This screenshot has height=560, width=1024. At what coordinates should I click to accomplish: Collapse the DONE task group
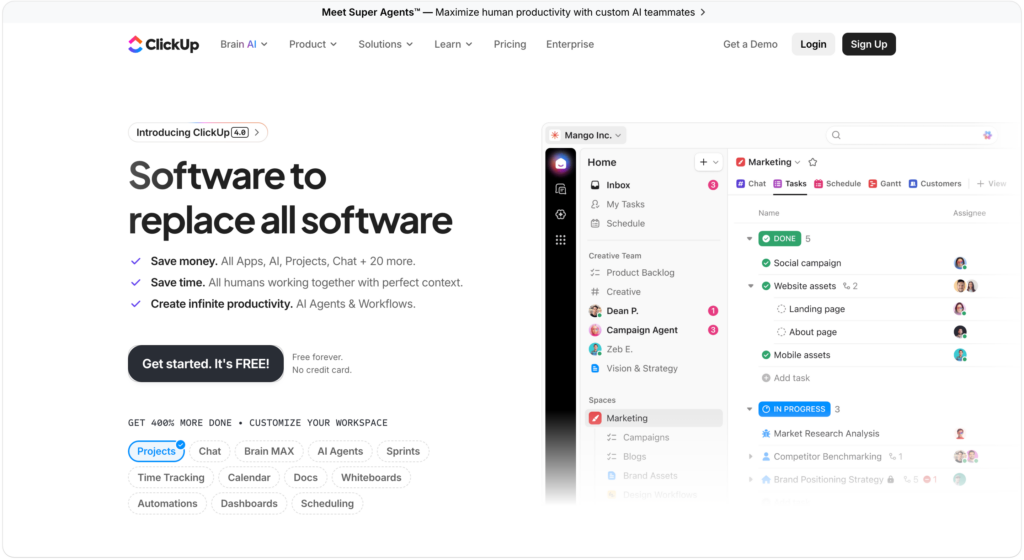pyautogui.click(x=750, y=239)
